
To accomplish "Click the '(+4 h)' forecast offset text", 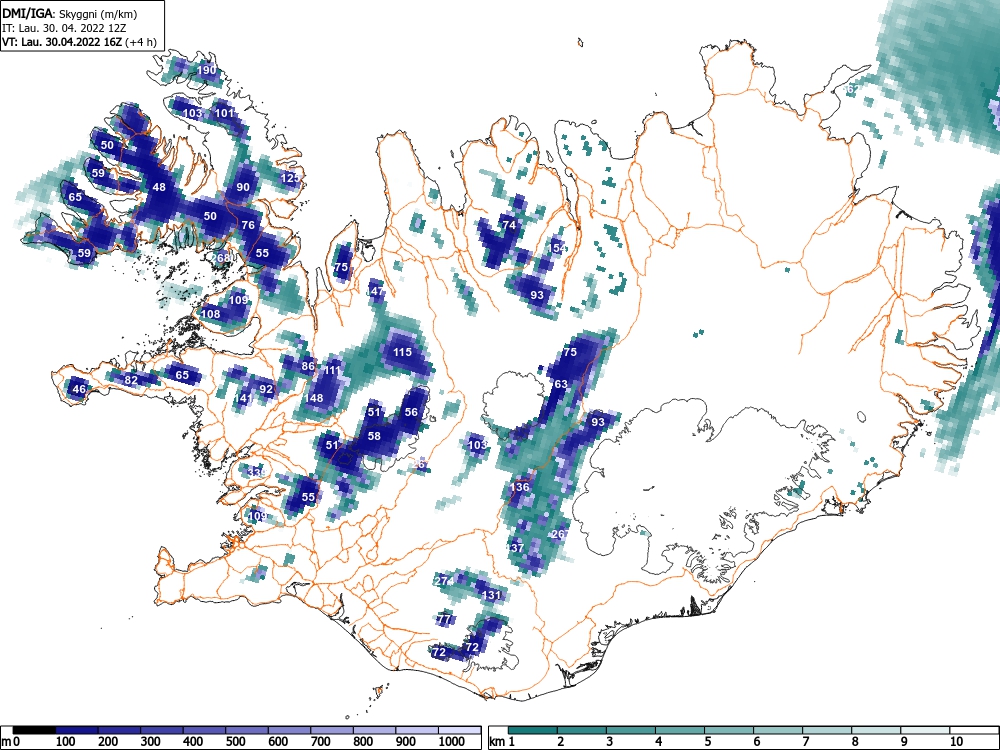I will [142, 43].
